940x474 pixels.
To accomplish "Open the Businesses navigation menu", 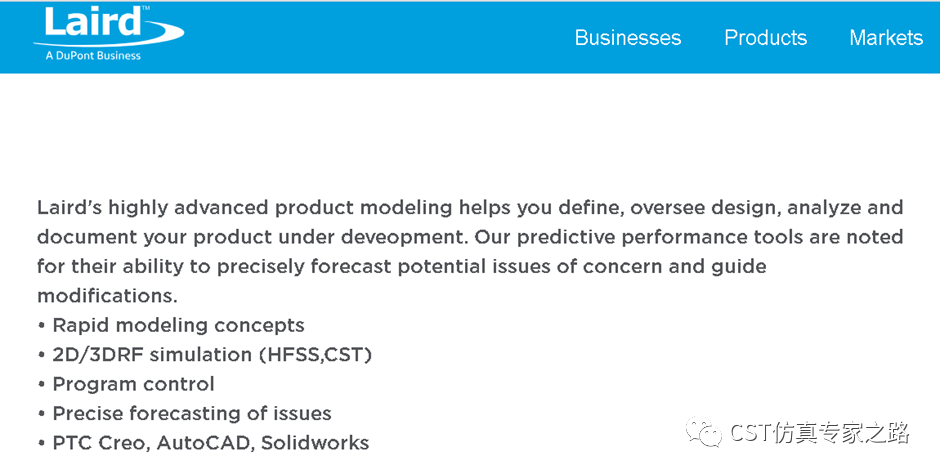I will click(628, 38).
